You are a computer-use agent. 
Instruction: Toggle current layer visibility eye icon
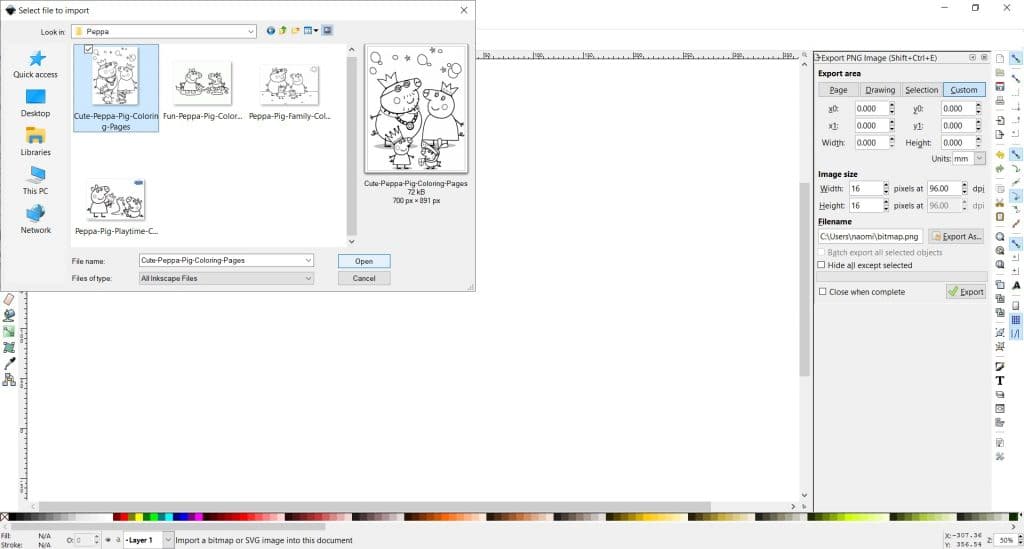108,540
